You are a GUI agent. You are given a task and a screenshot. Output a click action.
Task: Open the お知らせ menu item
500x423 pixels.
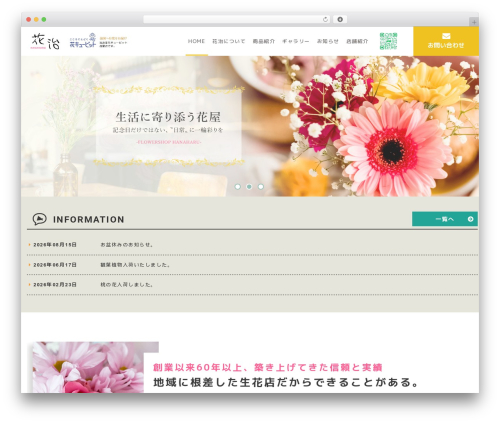pyautogui.click(x=327, y=41)
